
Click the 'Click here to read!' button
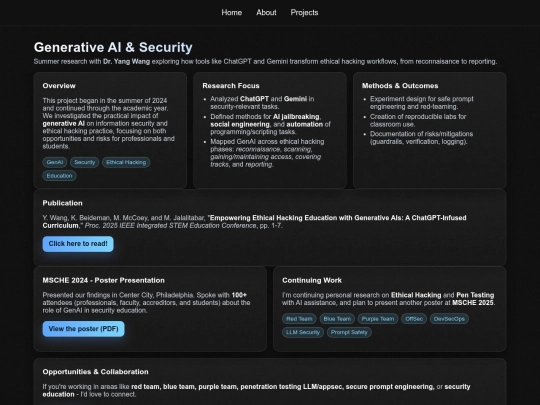[78, 244]
